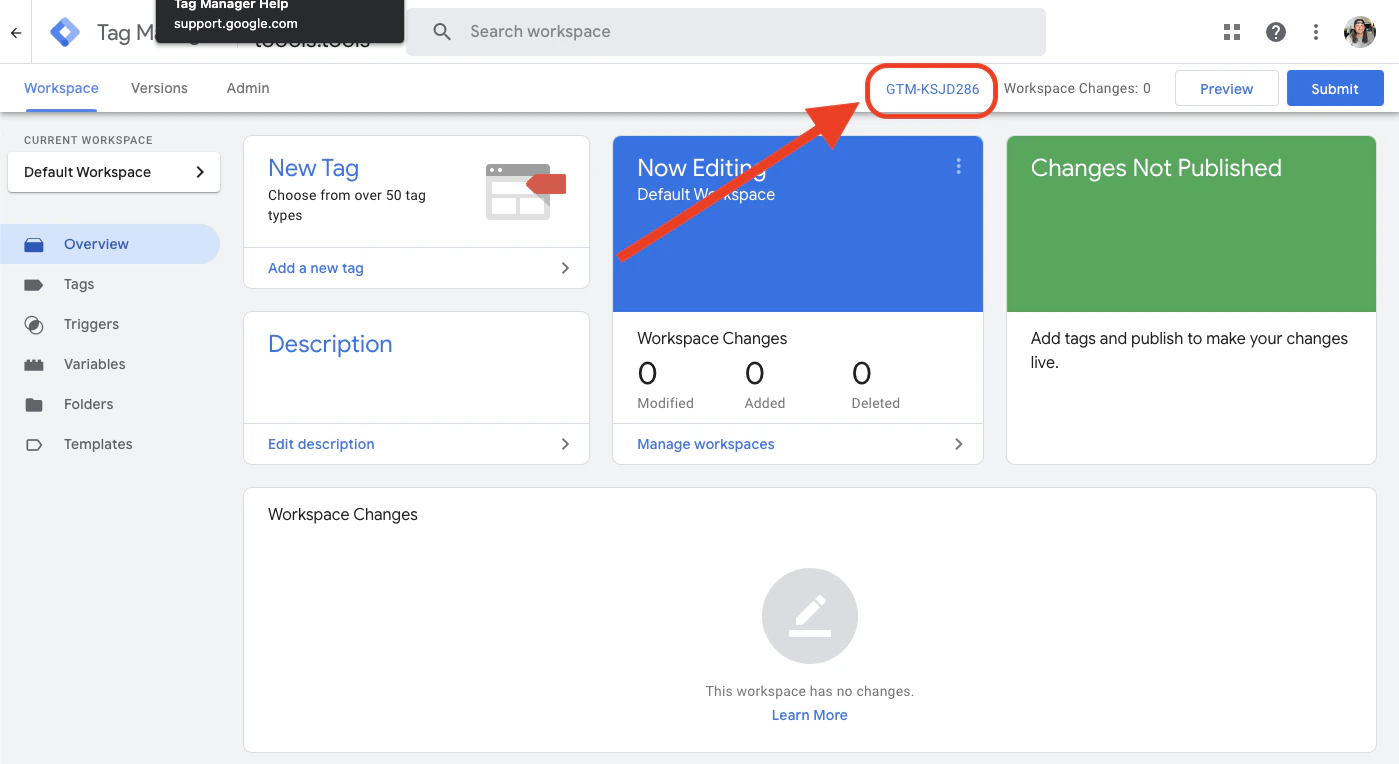Expand the Edit description chevron
1399x764 pixels.
point(565,444)
